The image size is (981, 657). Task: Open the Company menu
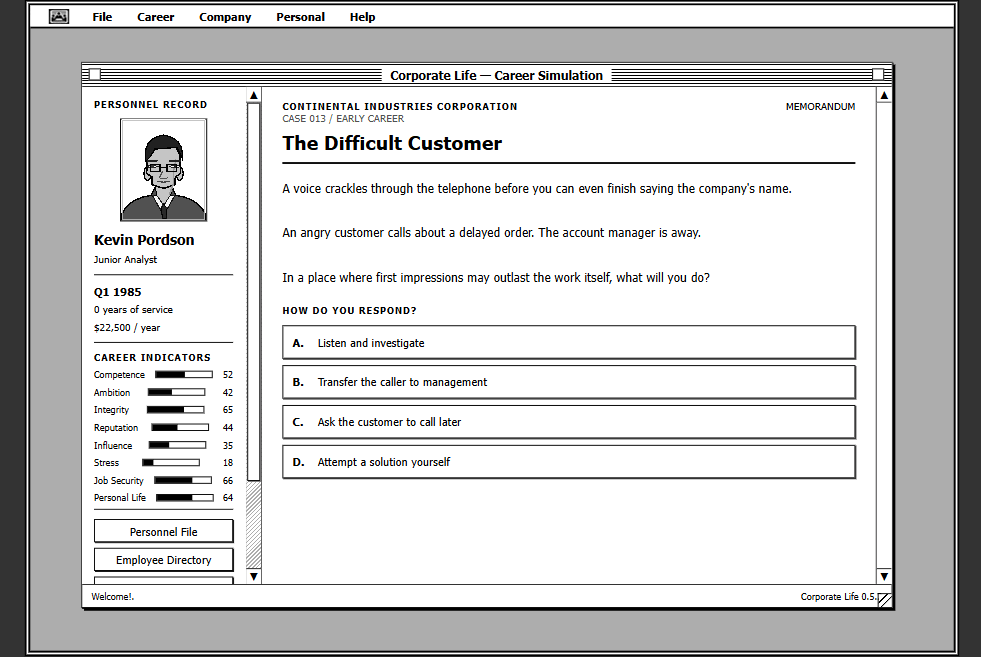225,17
